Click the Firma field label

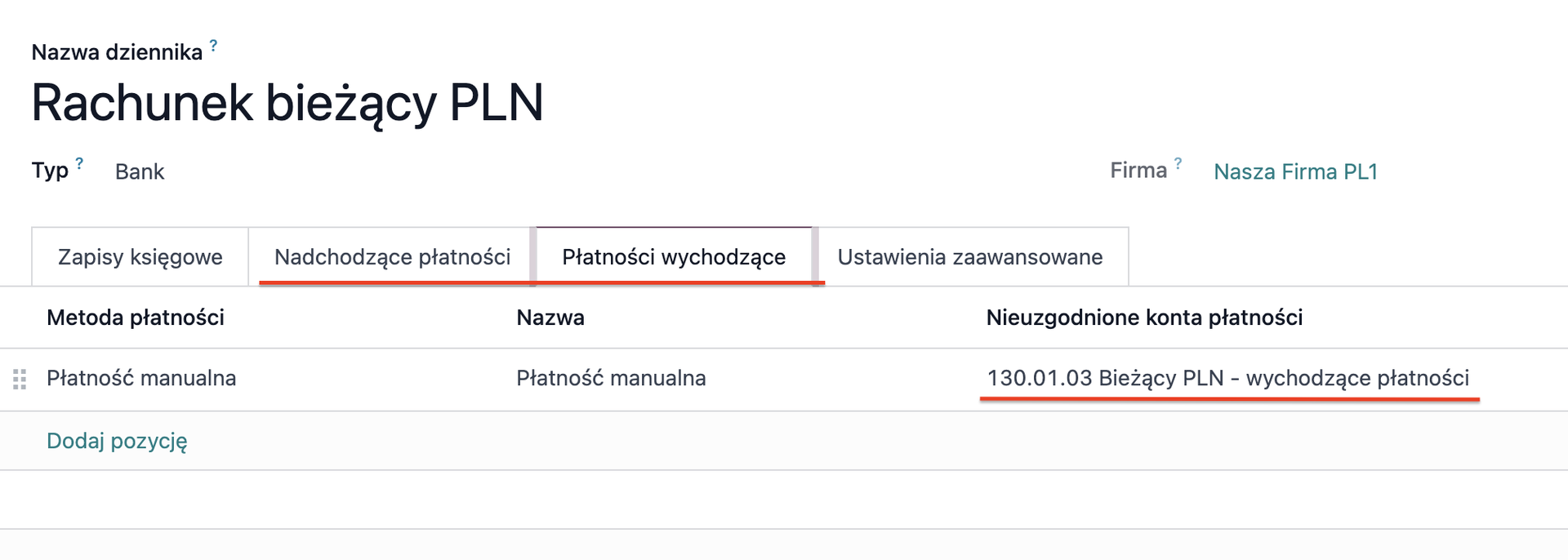click(1138, 171)
